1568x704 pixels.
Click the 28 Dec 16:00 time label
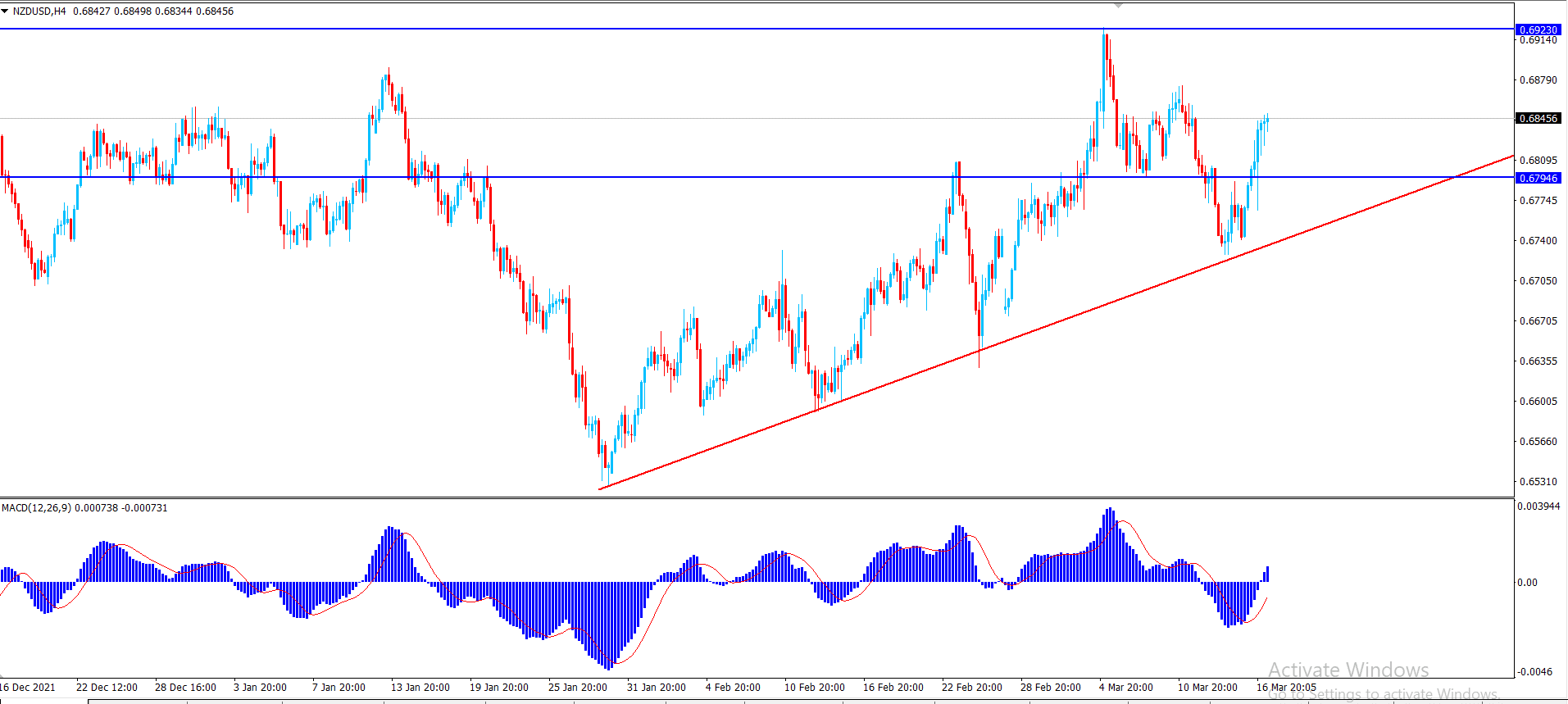pyautogui.click(x=185, y=688)
